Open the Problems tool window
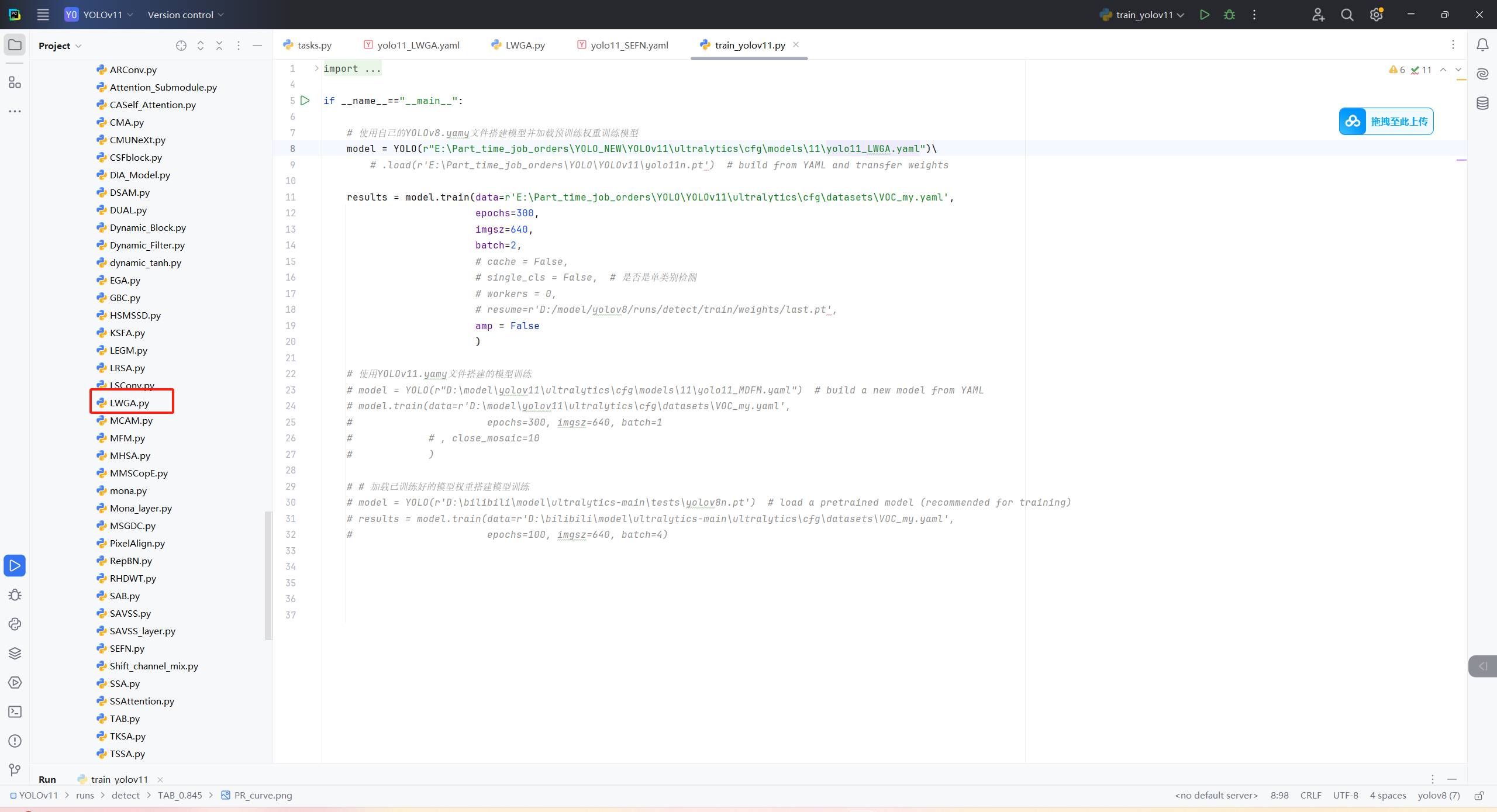This screenshot has width=1497, height=812. click(x=15, y=741)
